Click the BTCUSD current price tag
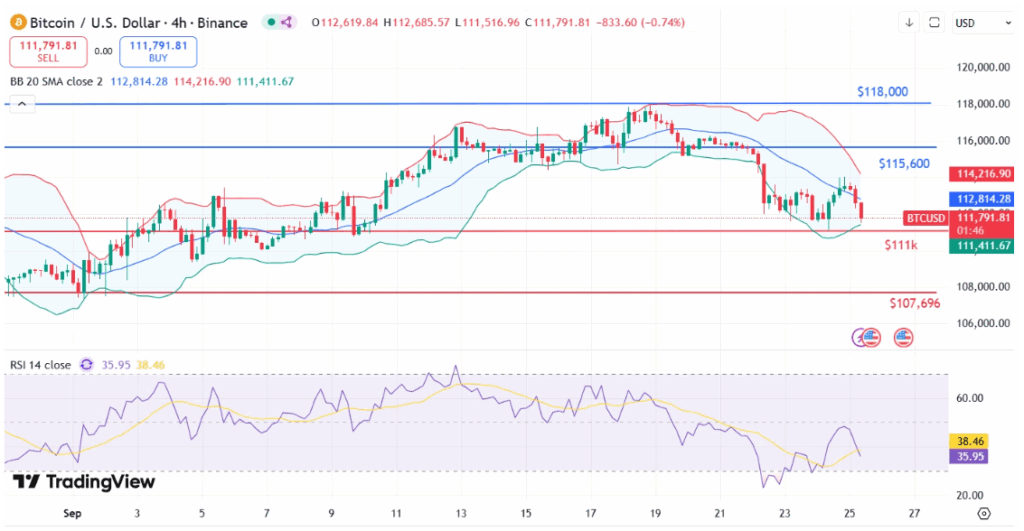 click(925, 218)
